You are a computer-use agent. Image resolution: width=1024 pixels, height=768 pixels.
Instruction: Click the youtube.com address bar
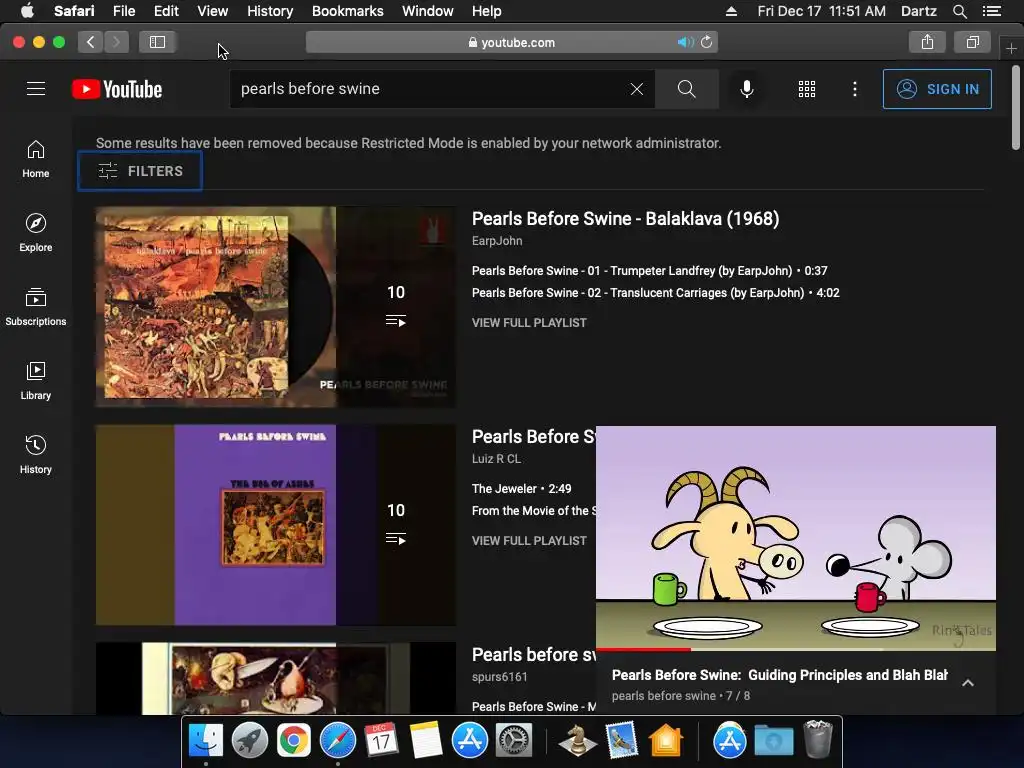click(512, 42)
